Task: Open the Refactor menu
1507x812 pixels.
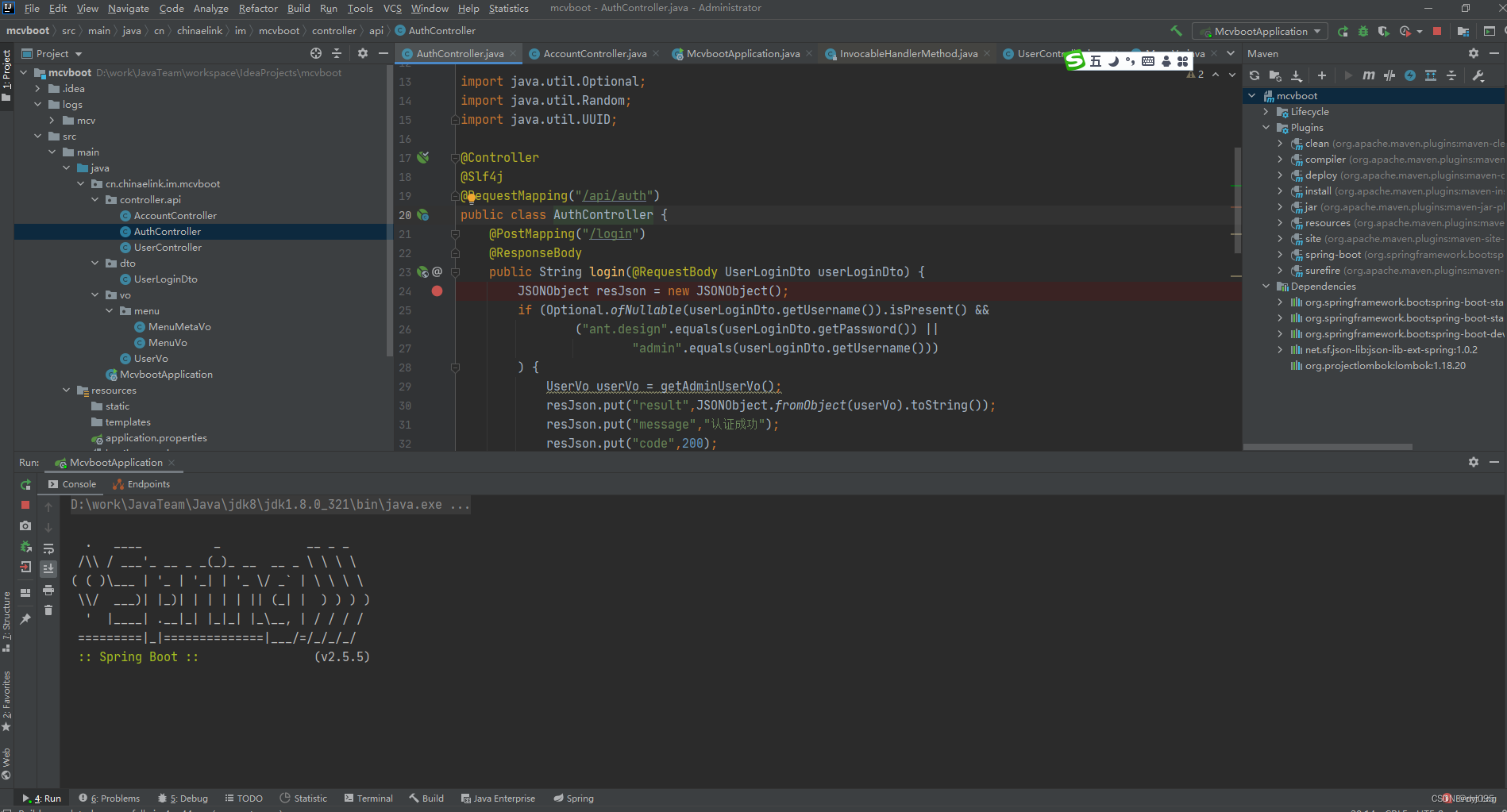Action: click(258, 8)
